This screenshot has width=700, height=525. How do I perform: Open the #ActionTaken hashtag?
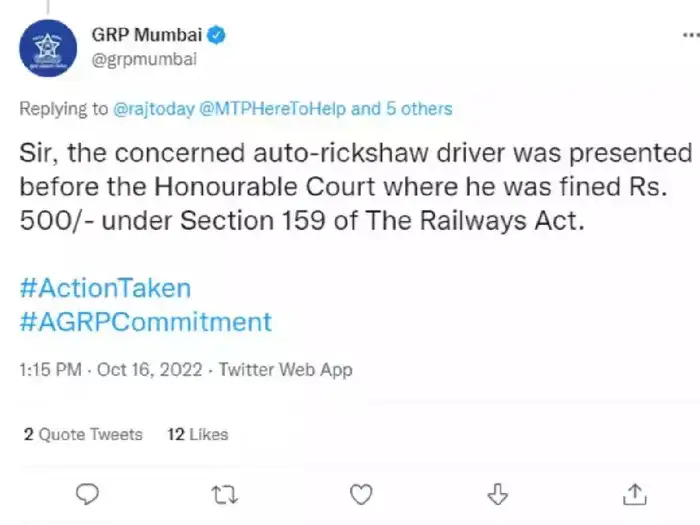click(x=105, y=288)
